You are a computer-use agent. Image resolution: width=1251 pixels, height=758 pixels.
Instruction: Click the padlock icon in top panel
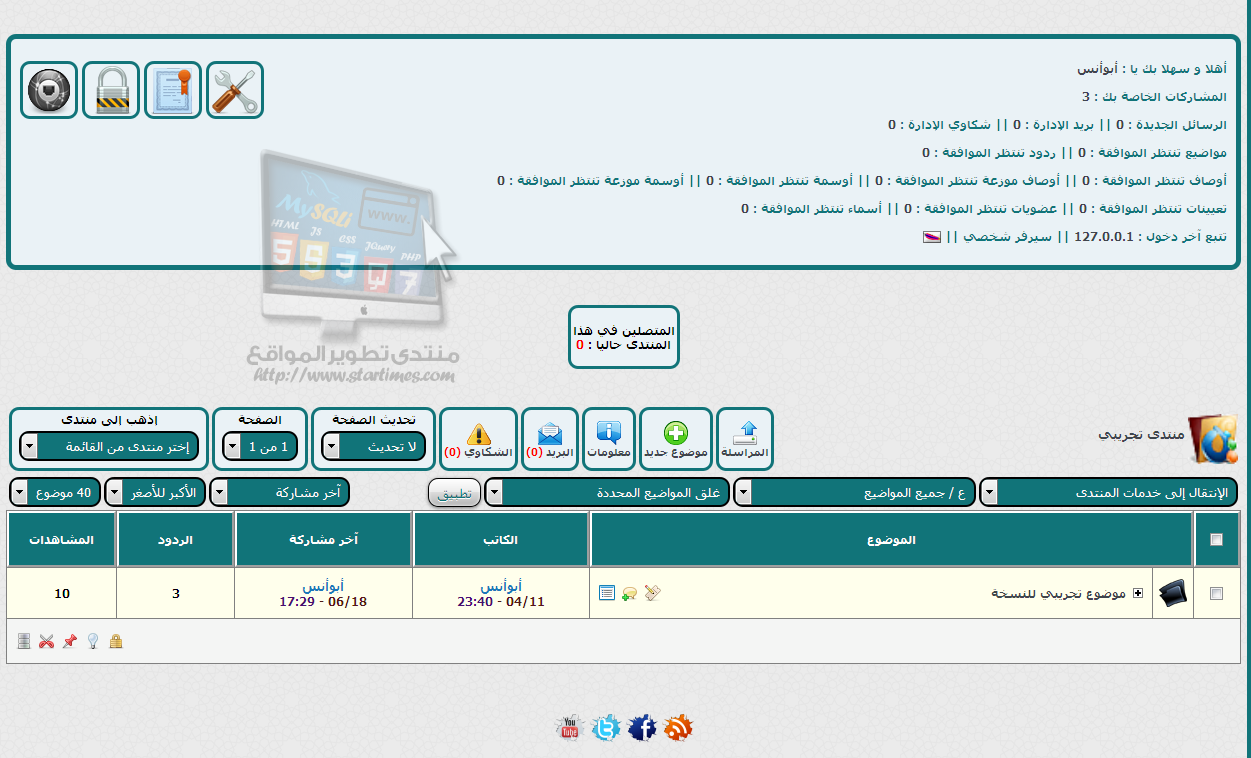click(111, 90)
